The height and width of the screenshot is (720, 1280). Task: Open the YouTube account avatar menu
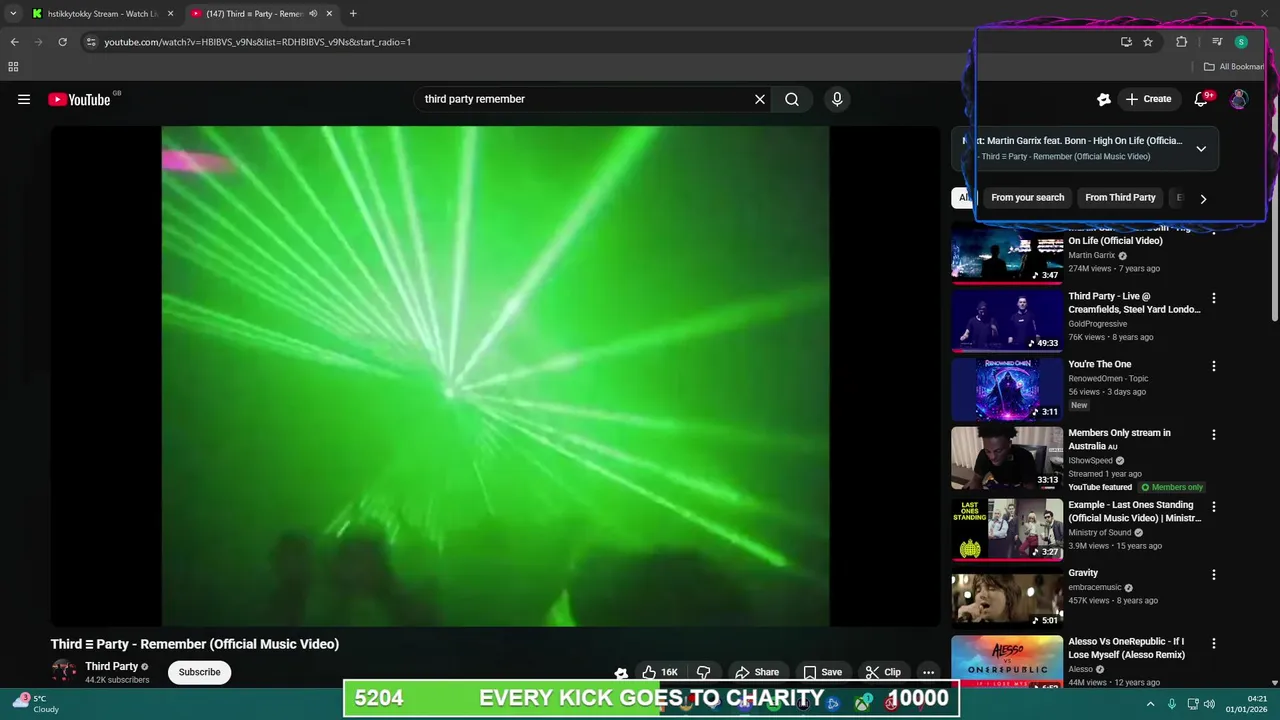(x=1239, y=99)
